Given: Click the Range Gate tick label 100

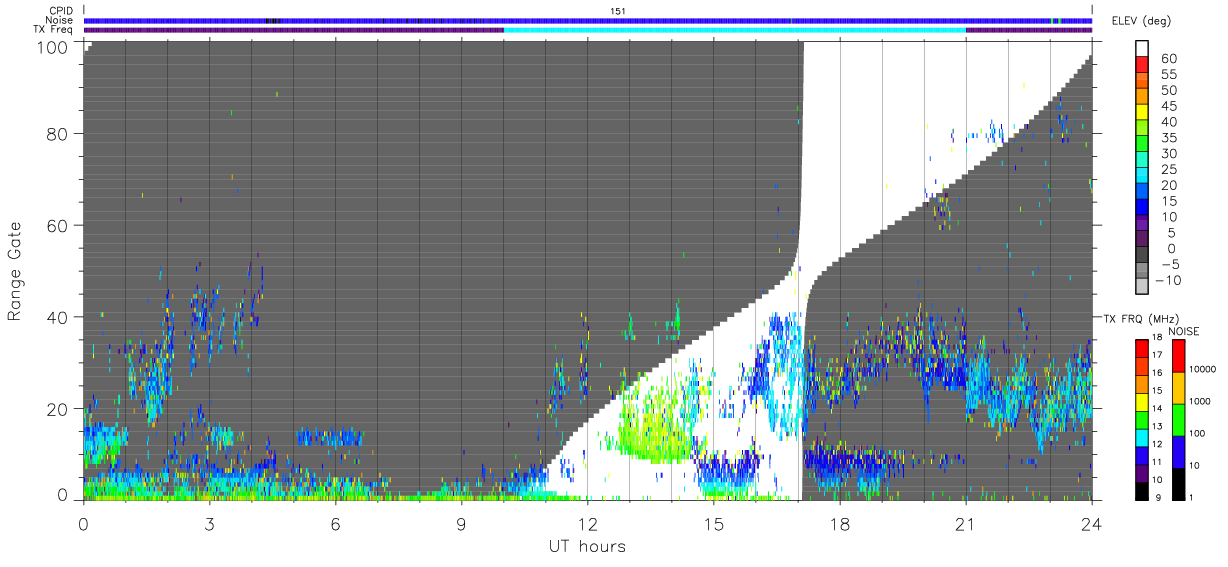Looking at the screenshot, I should (52, 47).
